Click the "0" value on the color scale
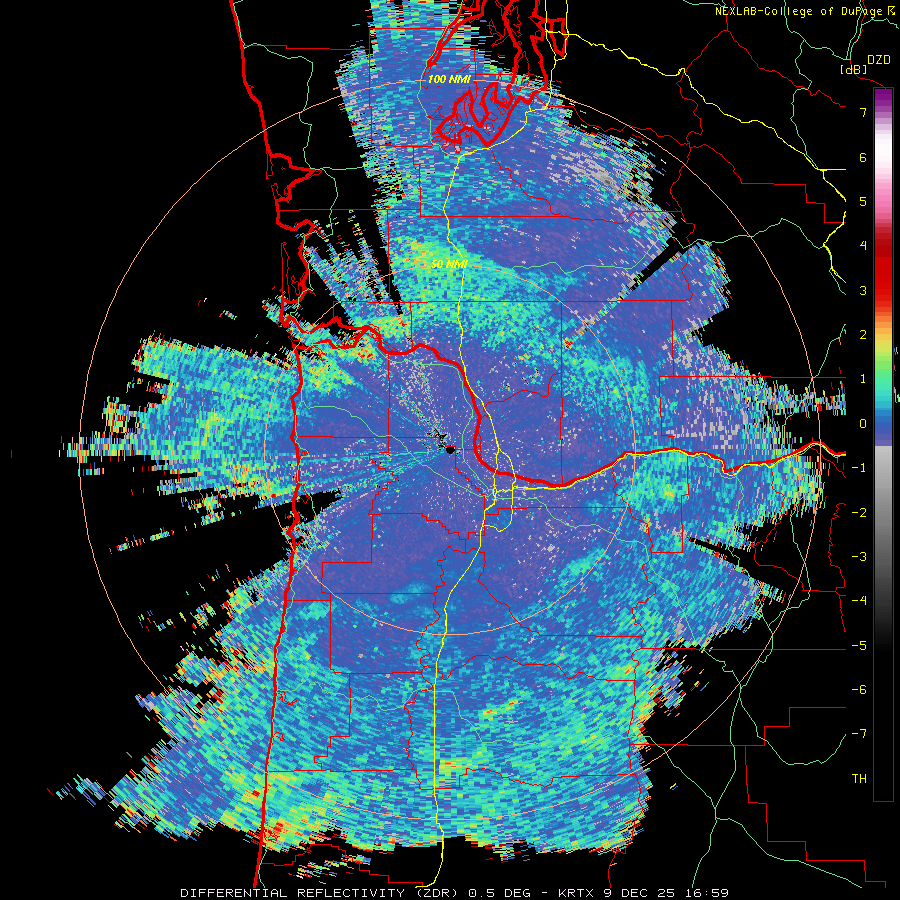 coord(863,424)
